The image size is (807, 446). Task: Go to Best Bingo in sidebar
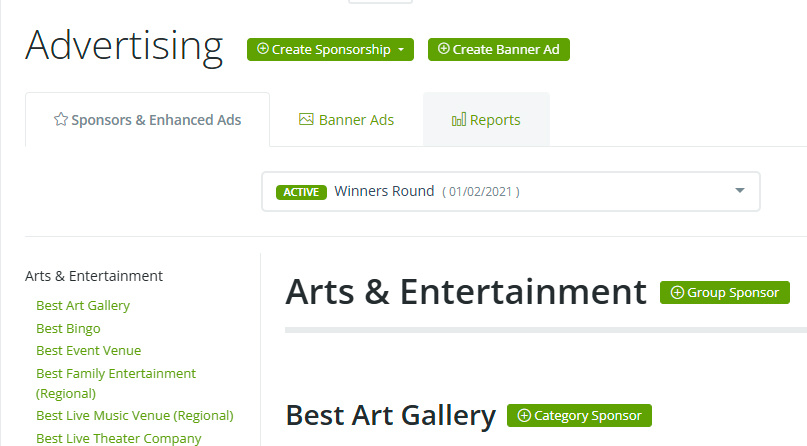point(68,328)
